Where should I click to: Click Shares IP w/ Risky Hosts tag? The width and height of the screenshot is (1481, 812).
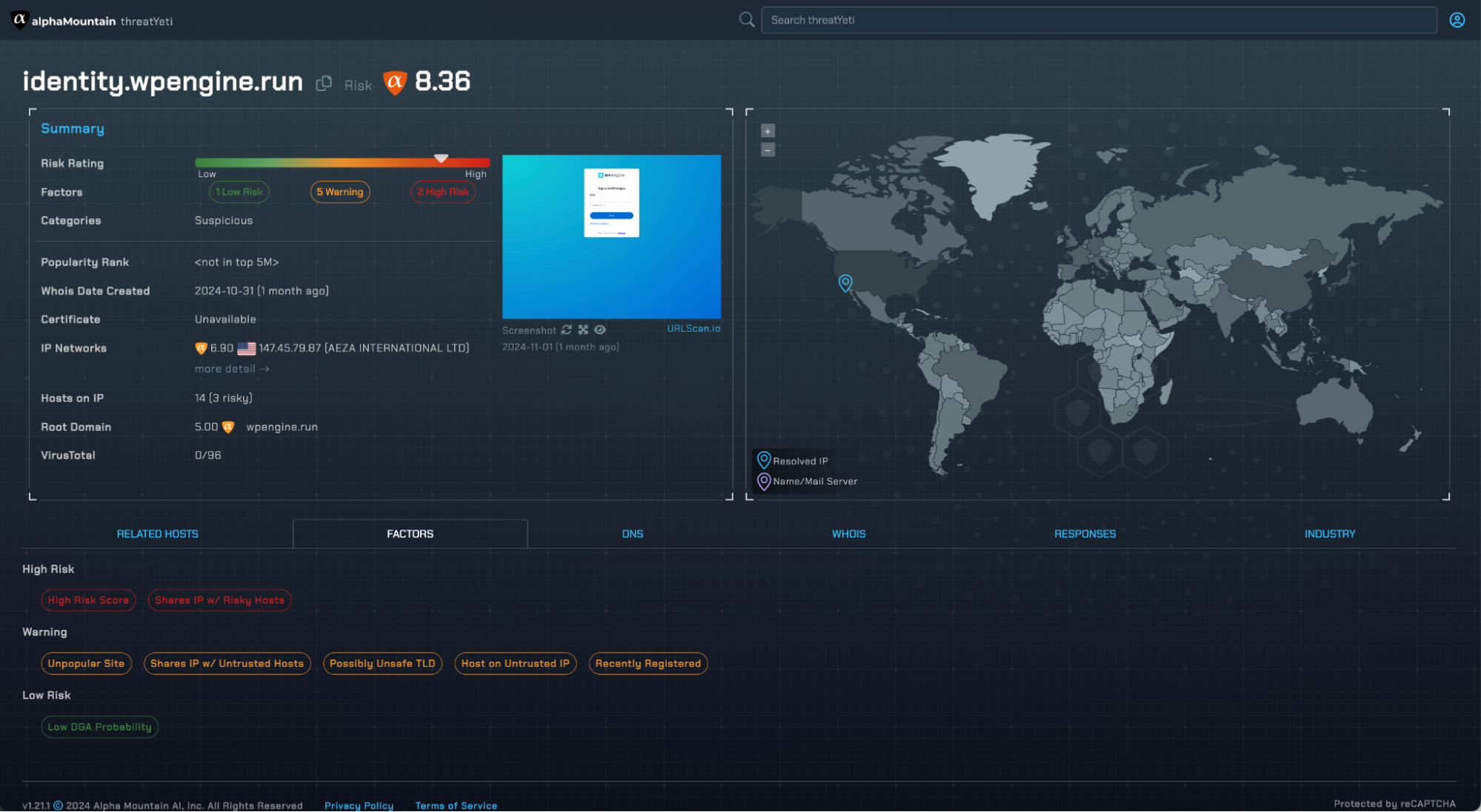pos(219,600)
